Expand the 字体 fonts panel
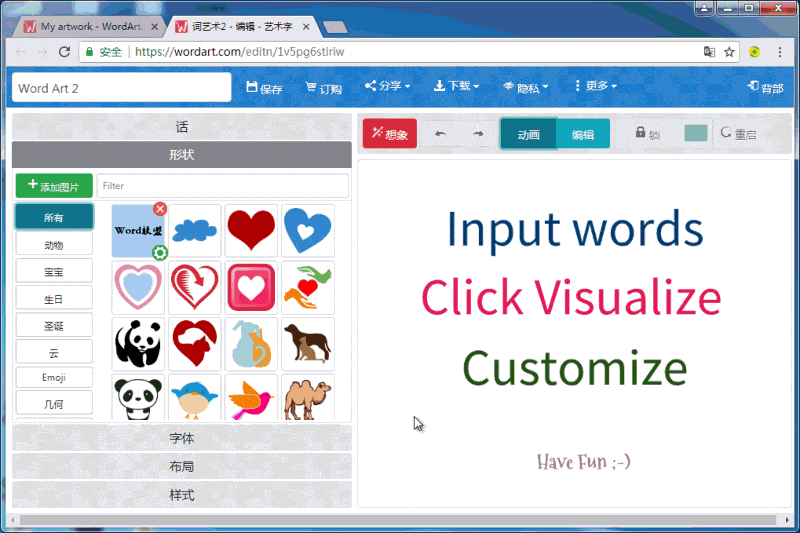 (182, 438)
